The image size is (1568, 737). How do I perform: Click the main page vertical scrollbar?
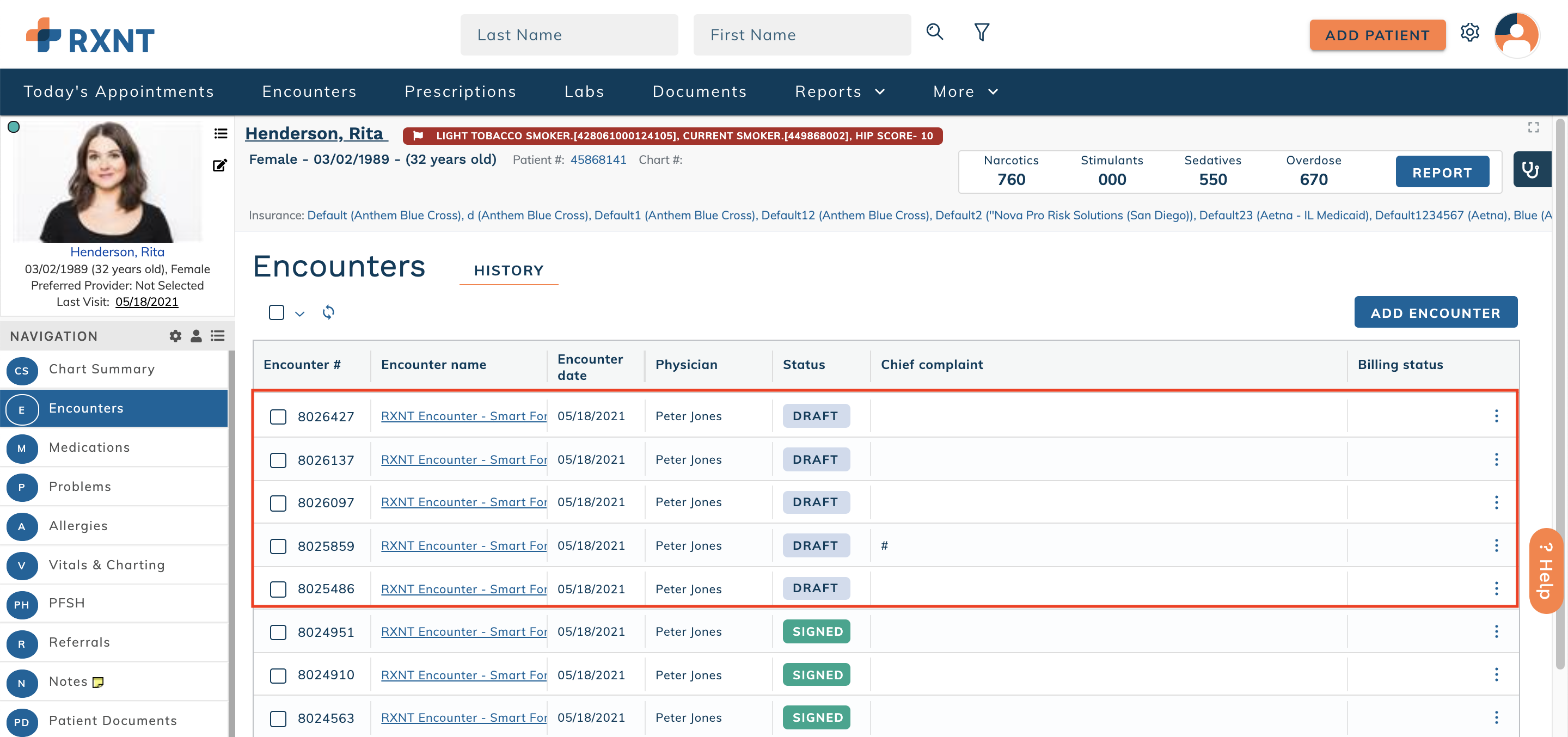pos(1559,396)
